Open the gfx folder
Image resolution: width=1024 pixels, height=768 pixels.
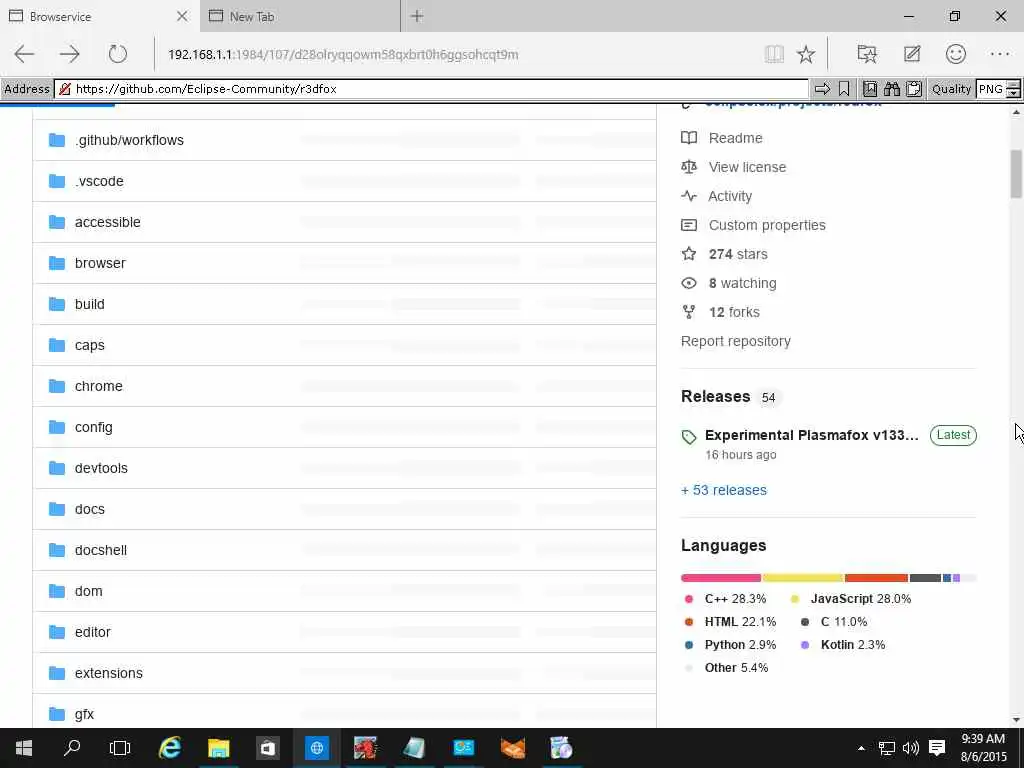[84, 714]
